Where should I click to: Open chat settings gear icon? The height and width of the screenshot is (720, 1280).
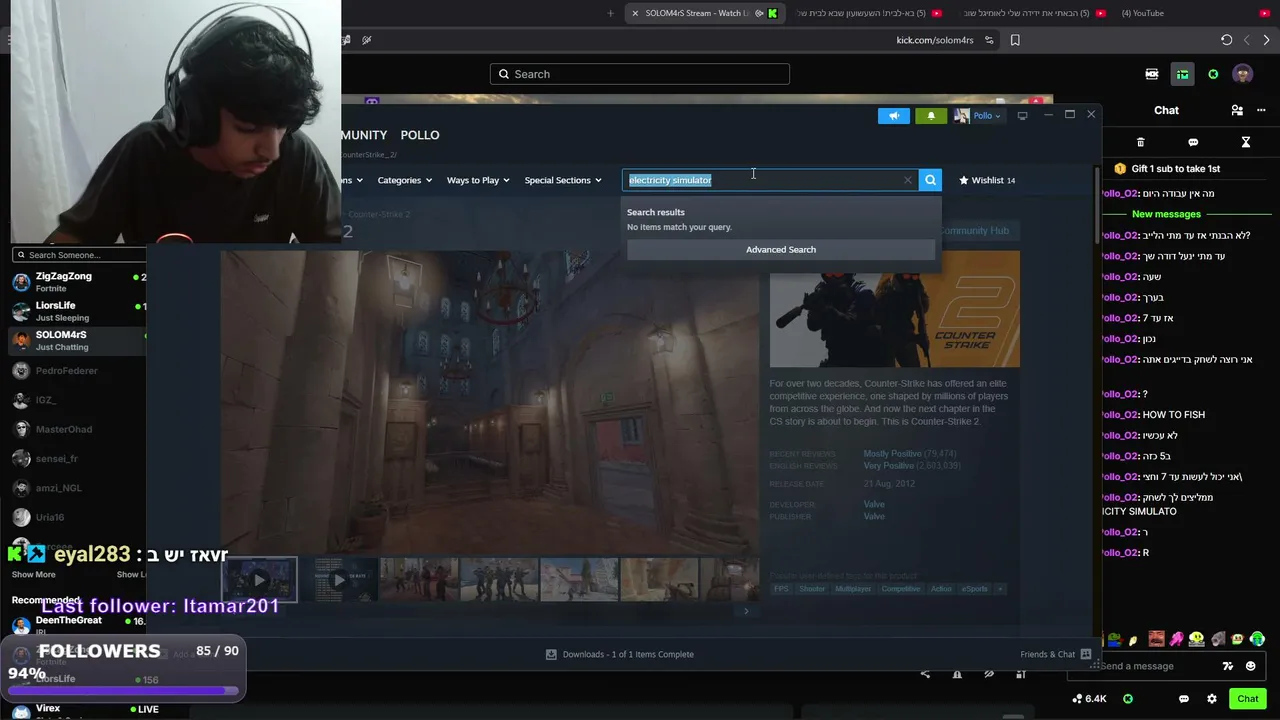[1212, 699]
